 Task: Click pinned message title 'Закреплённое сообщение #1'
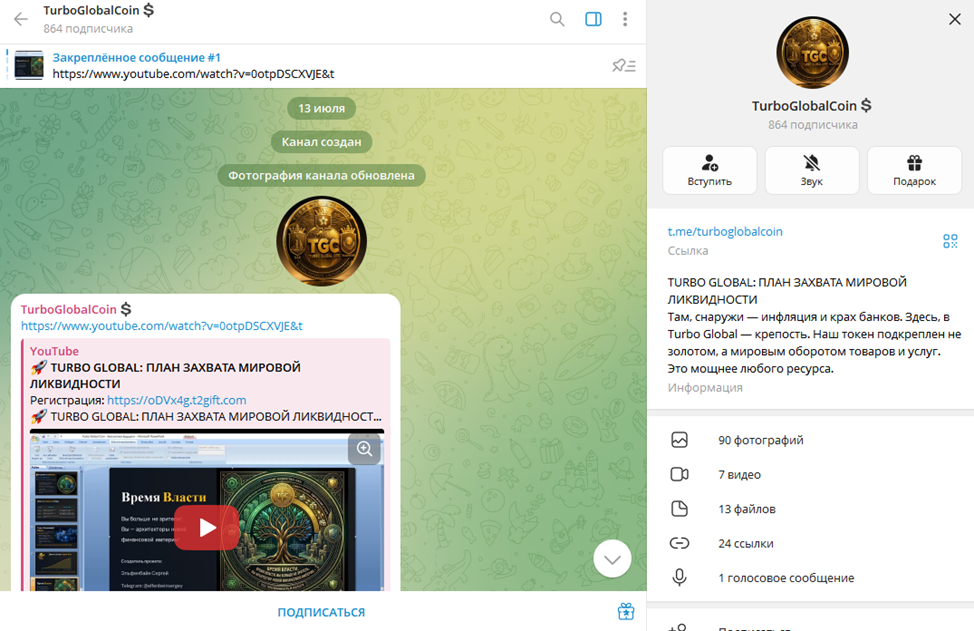[x=136, y=58]
